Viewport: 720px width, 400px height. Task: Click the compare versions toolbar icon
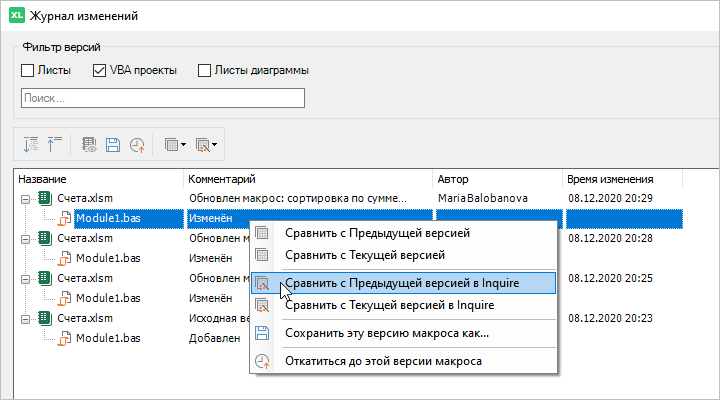171,145
